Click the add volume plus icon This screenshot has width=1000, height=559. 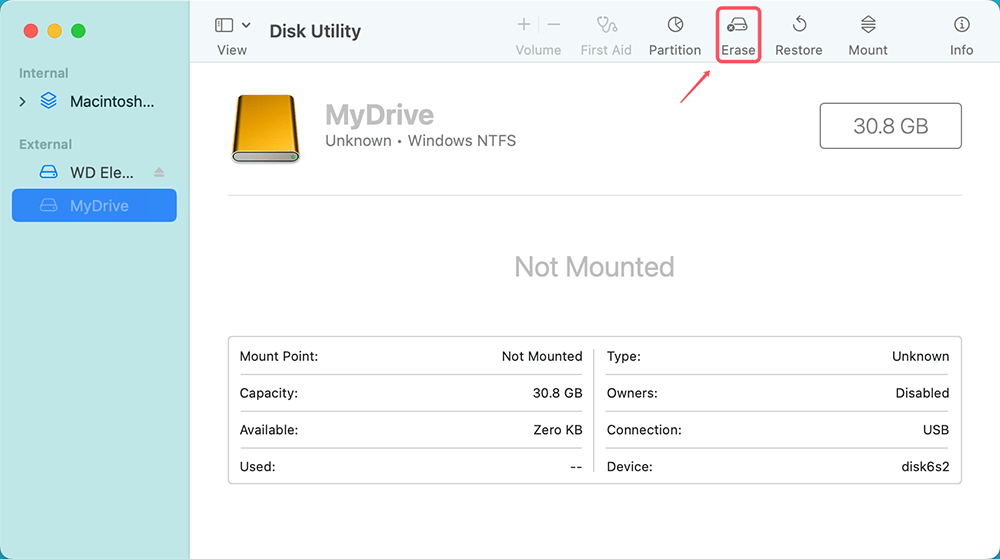[523, 24]
